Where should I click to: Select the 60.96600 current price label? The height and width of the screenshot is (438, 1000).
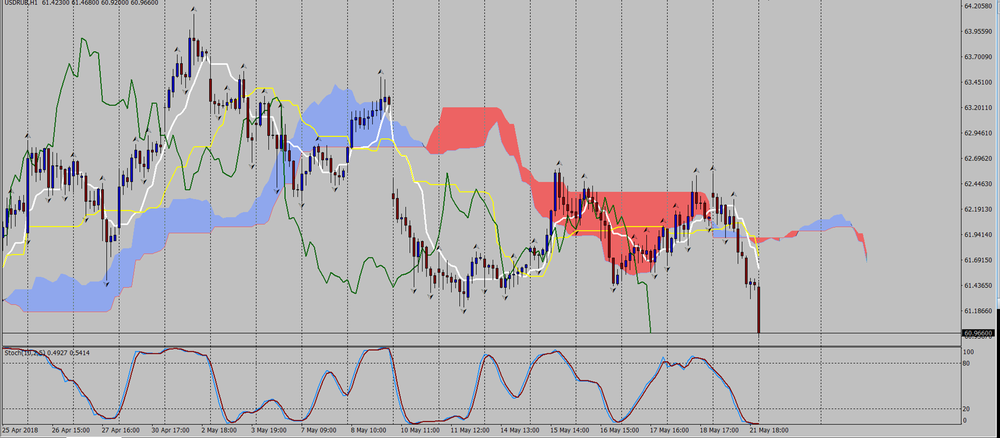point(976,333)
